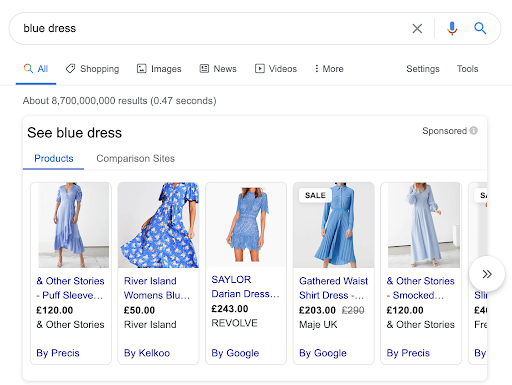Screen dimensions: 512x385
Task: Click the SALE badge on shirt dress
Action: (x=315, y=195)
